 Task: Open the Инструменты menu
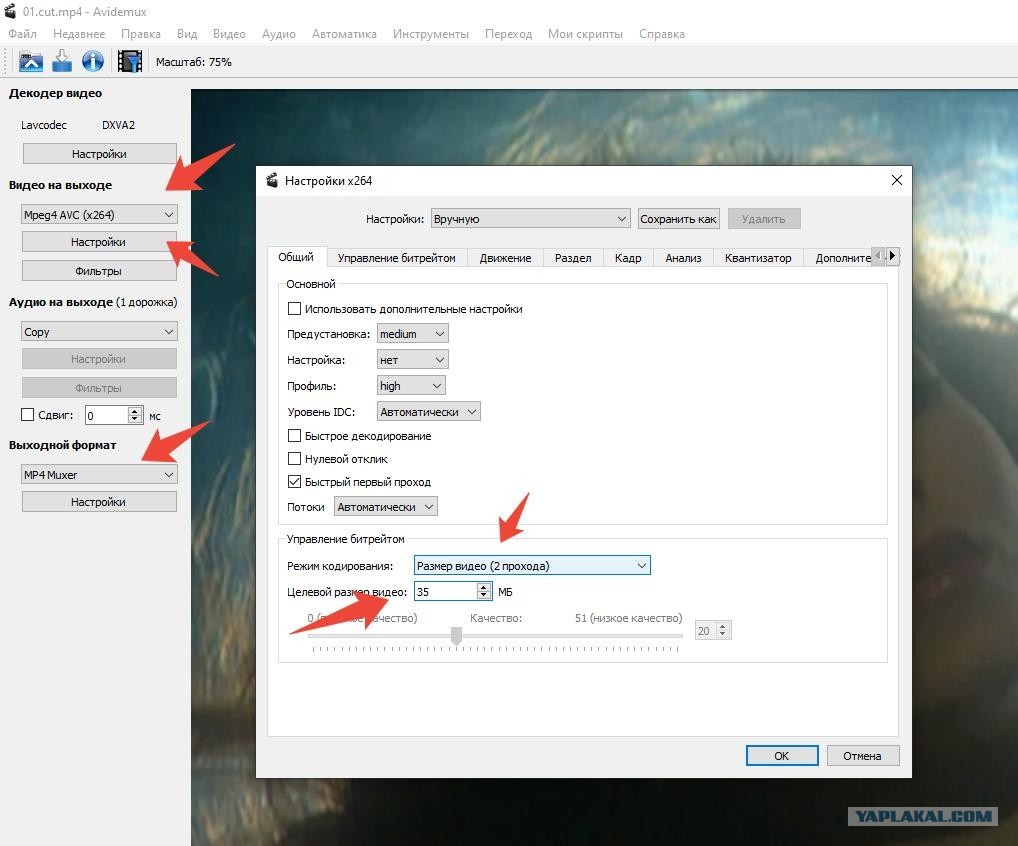(430, 34)
